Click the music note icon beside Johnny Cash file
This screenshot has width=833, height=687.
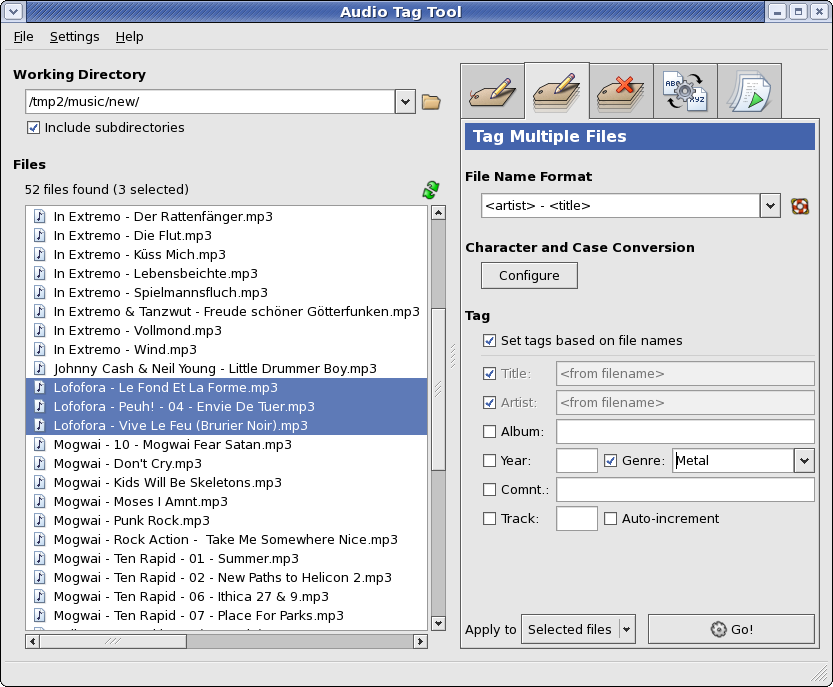coord(39,368)
